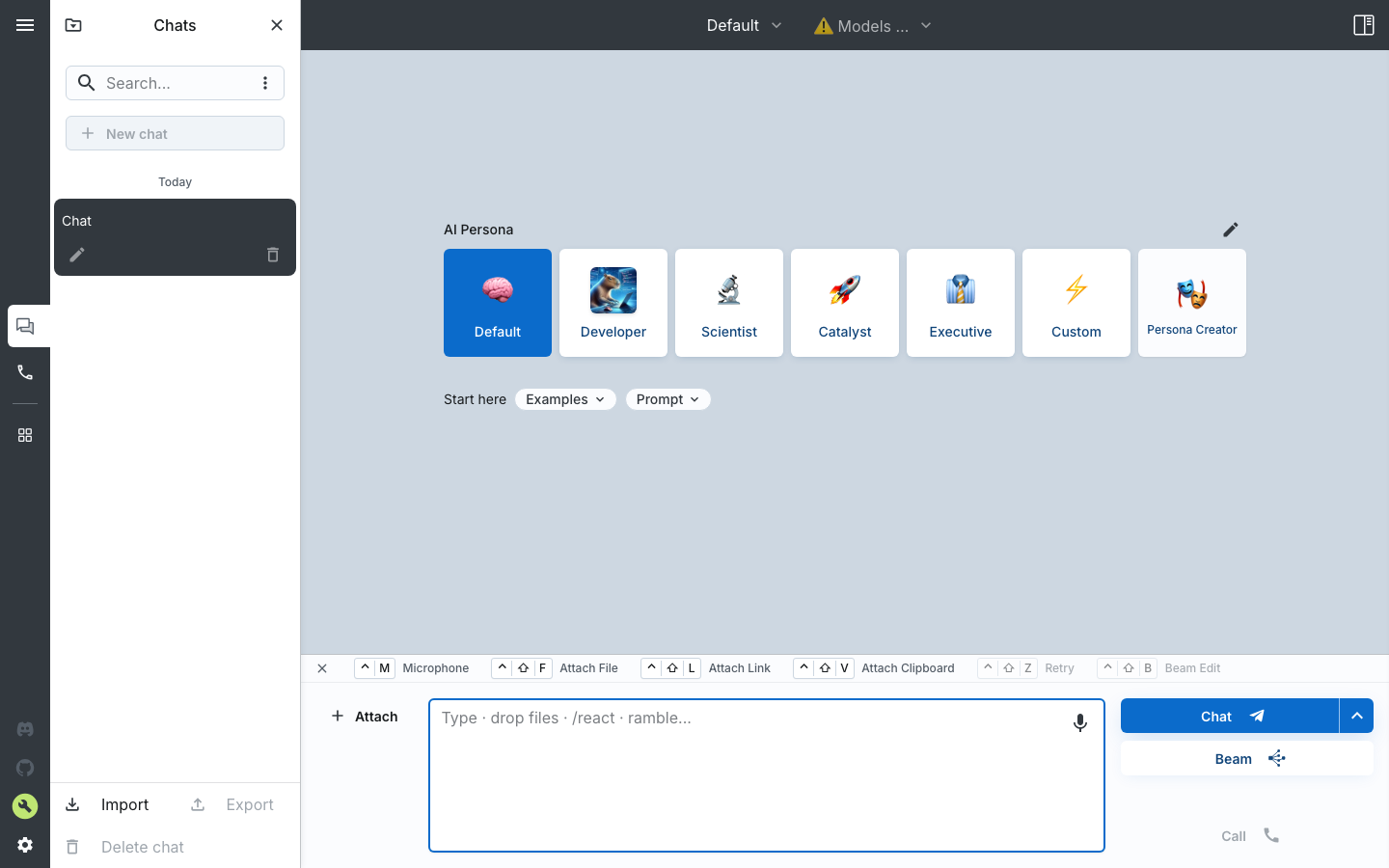1389x868 pixels.
Task: Open GitHub link icon
Action: (25, 768)
